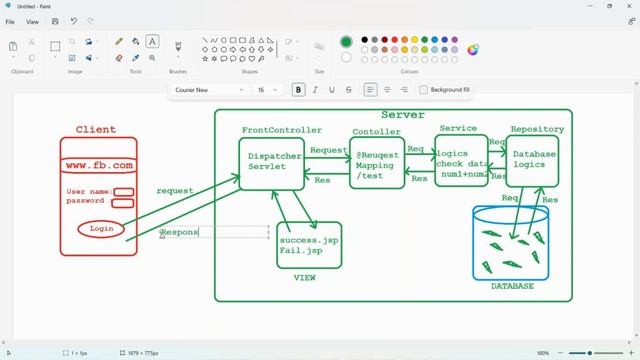Click the vertical scrollbar up arrow
Screen dimensions: 640x360
[636, 84]
